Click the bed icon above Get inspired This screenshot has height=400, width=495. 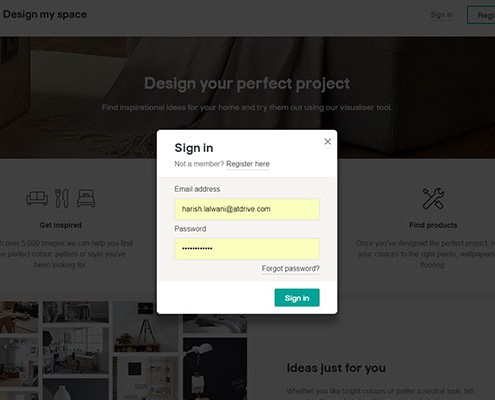tap(86, 198)
